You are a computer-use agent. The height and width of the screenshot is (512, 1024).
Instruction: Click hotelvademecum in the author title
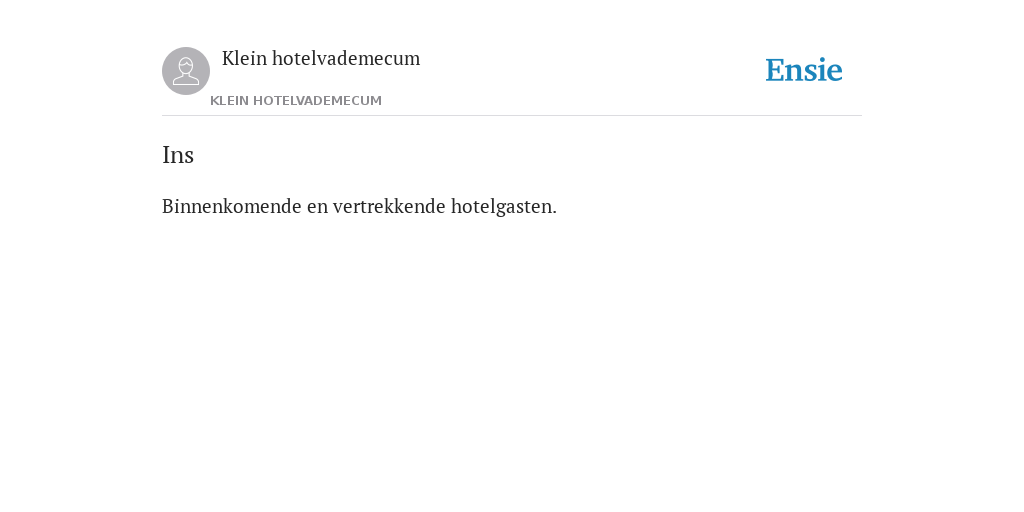(346, 58)
